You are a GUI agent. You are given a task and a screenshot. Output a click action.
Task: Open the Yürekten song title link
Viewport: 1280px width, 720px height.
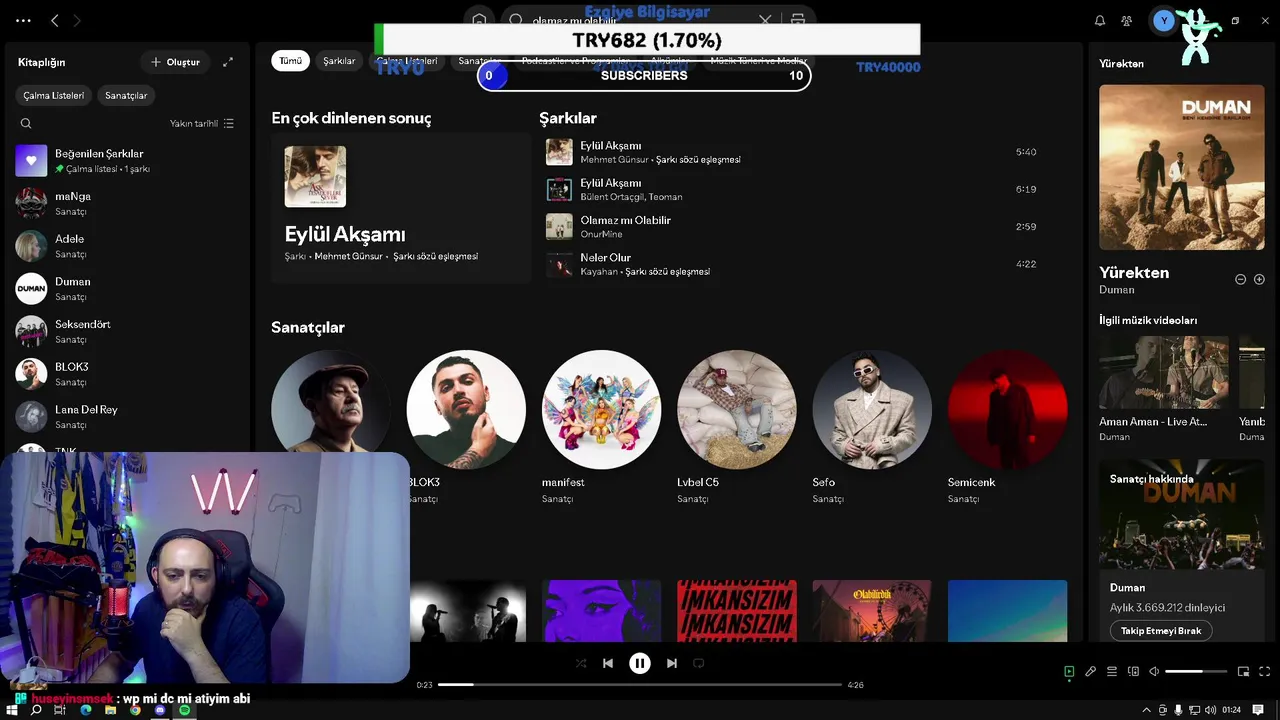point(1134,272)
